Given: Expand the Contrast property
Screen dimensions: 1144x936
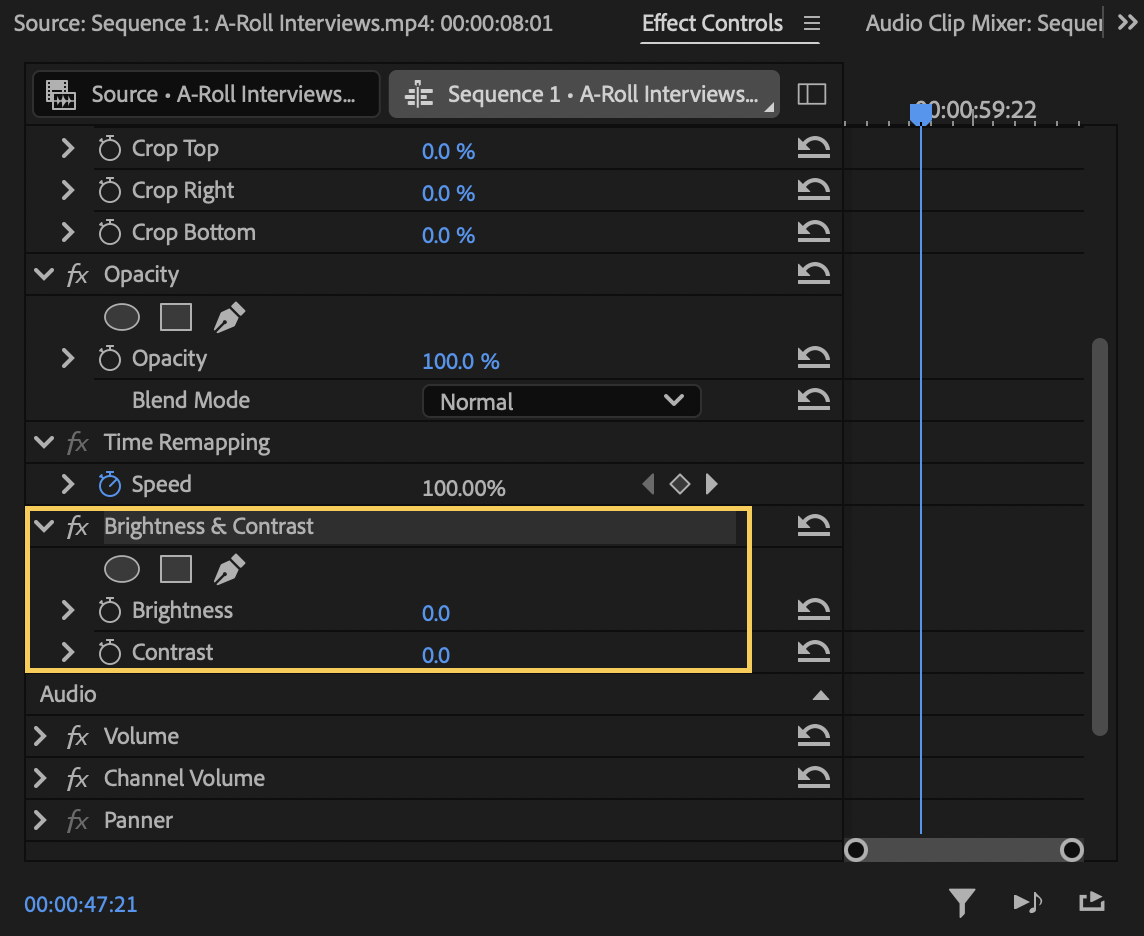Looking at the screenshot, I should [68, 652].
